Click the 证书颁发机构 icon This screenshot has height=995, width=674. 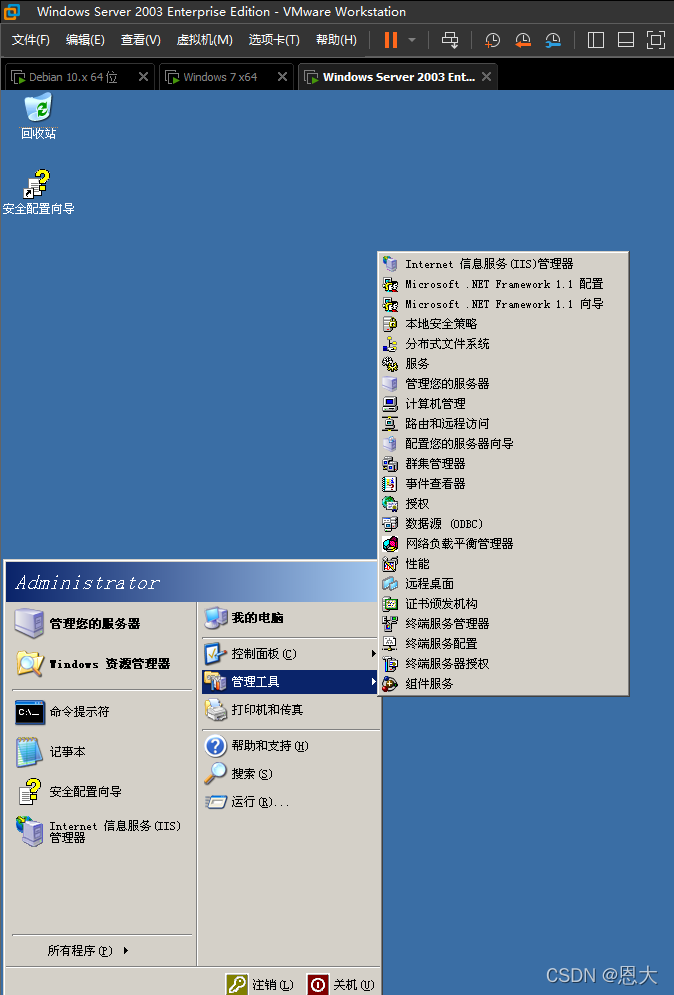[x=390, y=603]
